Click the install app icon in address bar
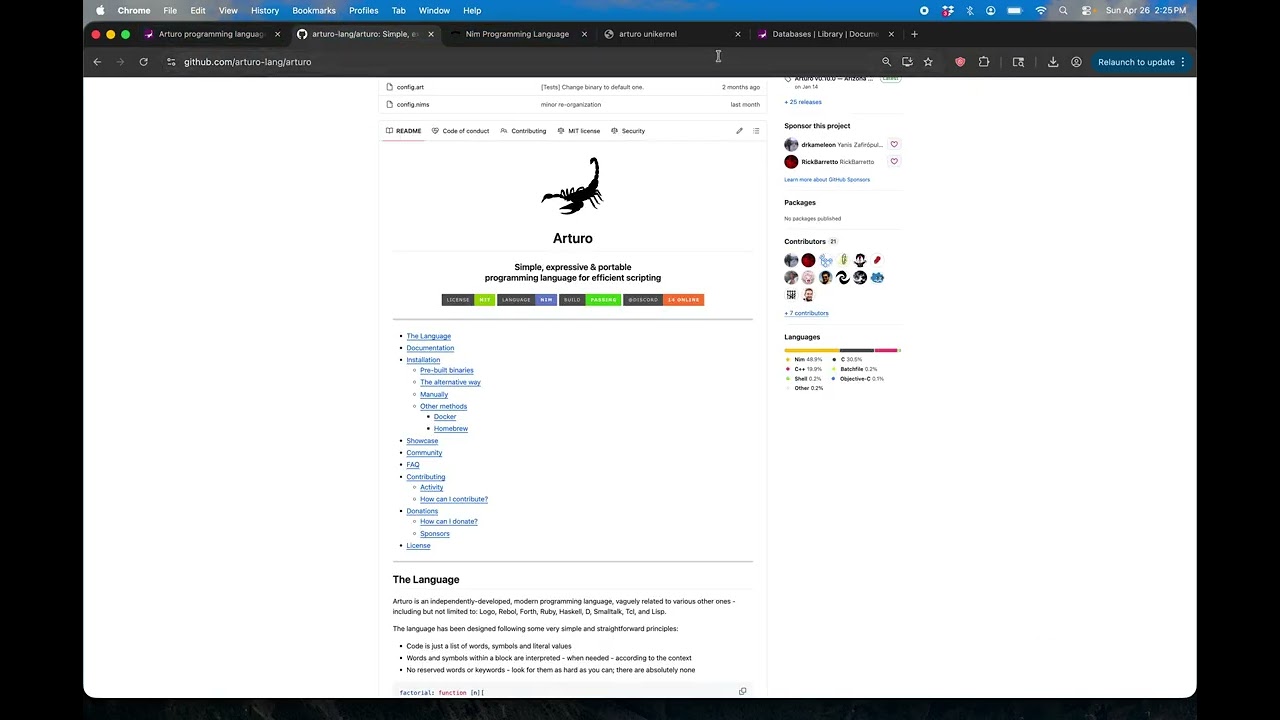Viewport: 1280px width, 720px height. [907, 62]
